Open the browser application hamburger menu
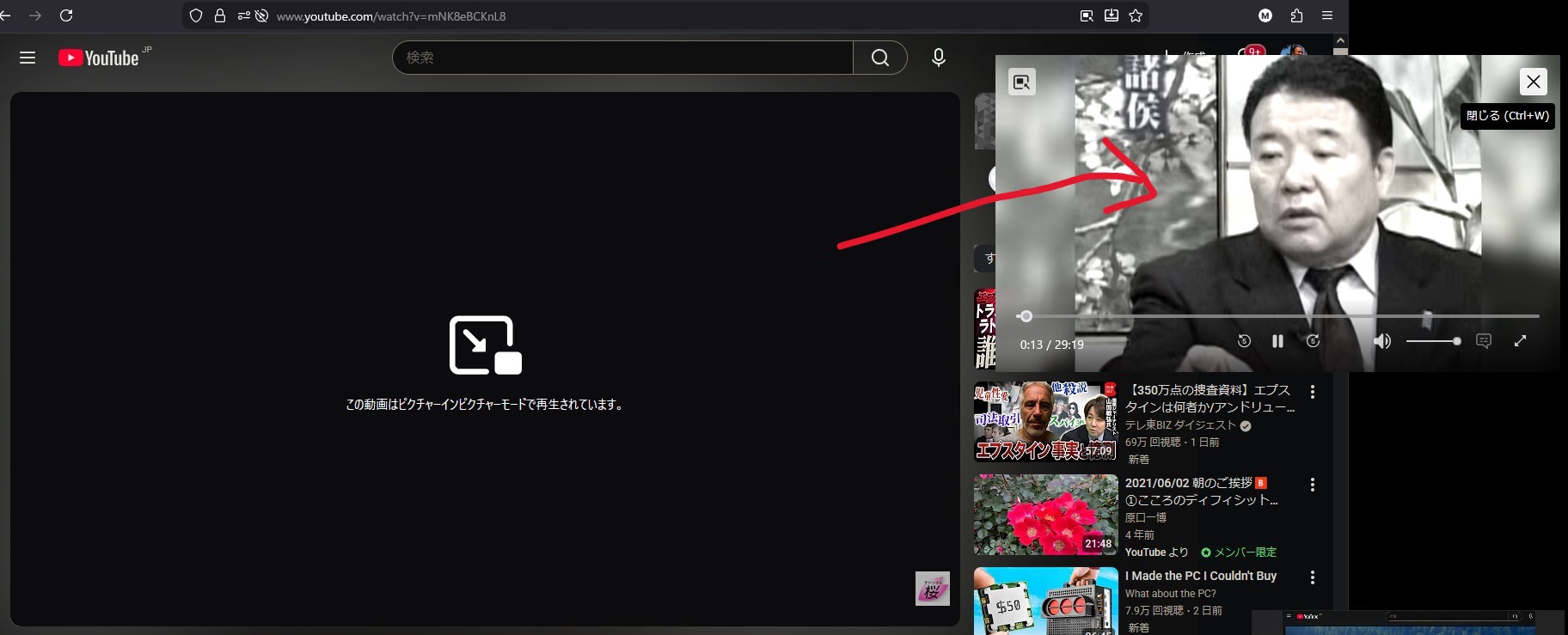 point(1327,15)
